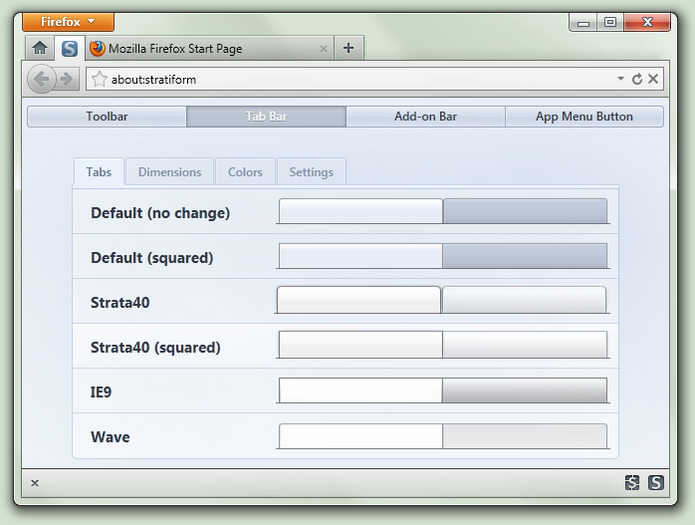Choose the Strata40 tab style preview
Image resolution: width=695 pixels, height=525 pixels.
tap(442, 301)
